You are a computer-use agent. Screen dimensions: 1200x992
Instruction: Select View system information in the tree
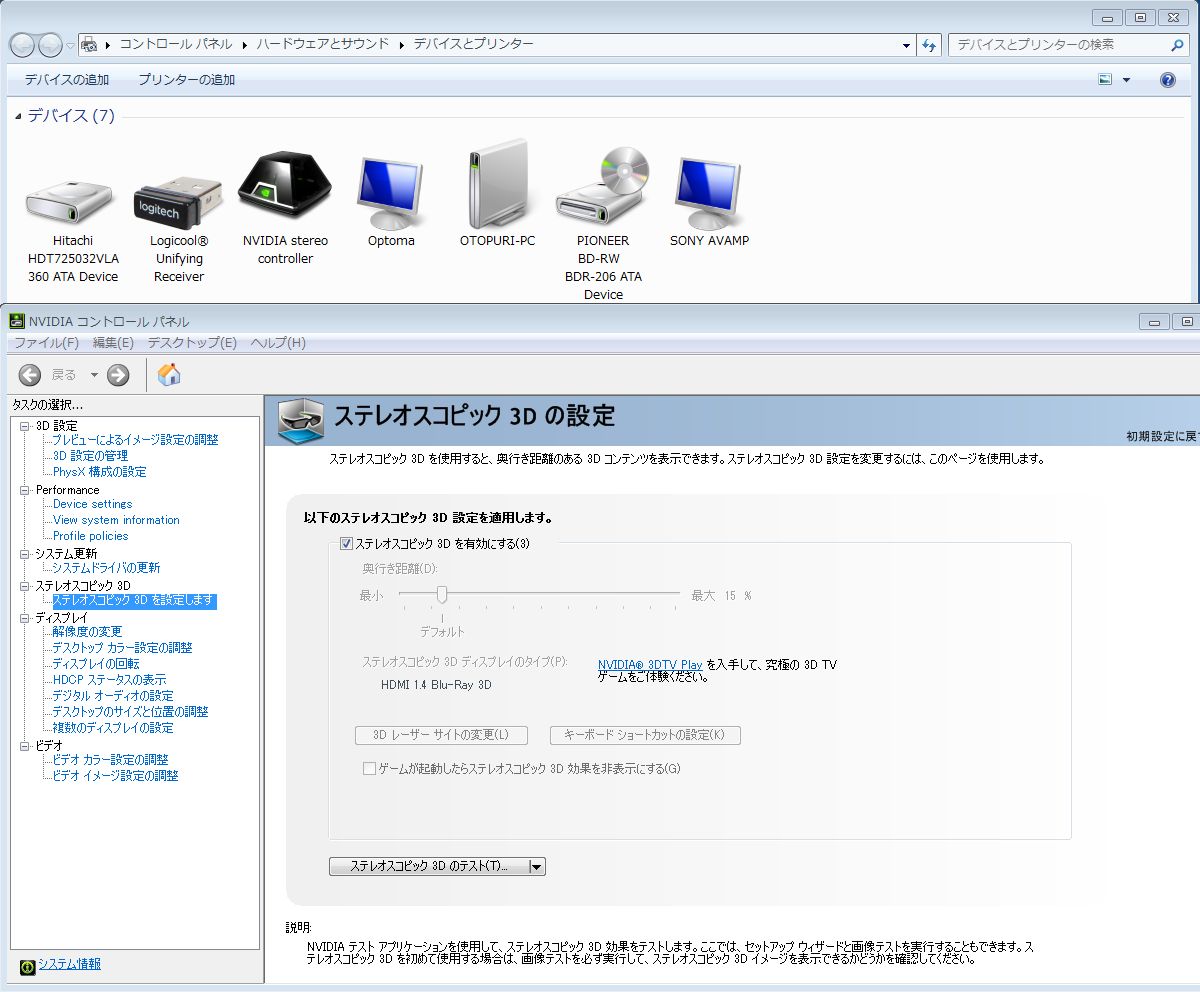(116, 520)
